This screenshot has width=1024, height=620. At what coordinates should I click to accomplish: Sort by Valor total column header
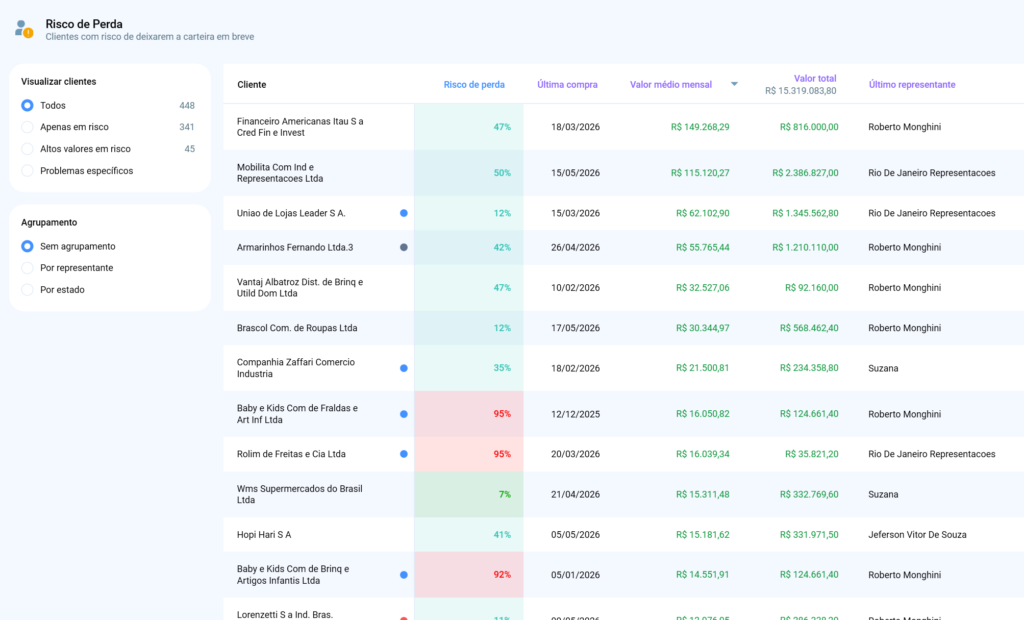815,78
